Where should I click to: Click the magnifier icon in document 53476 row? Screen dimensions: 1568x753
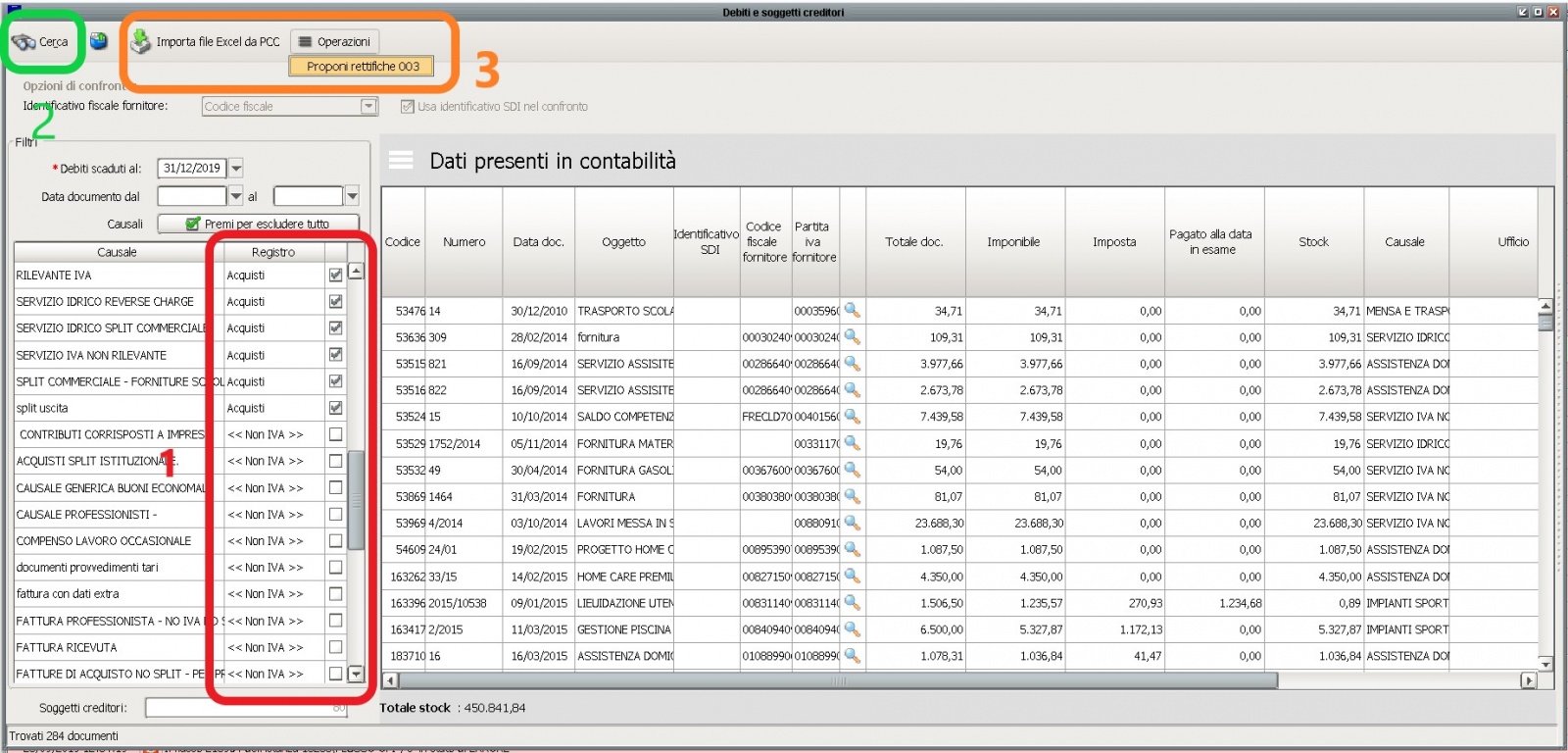[853, 310]
